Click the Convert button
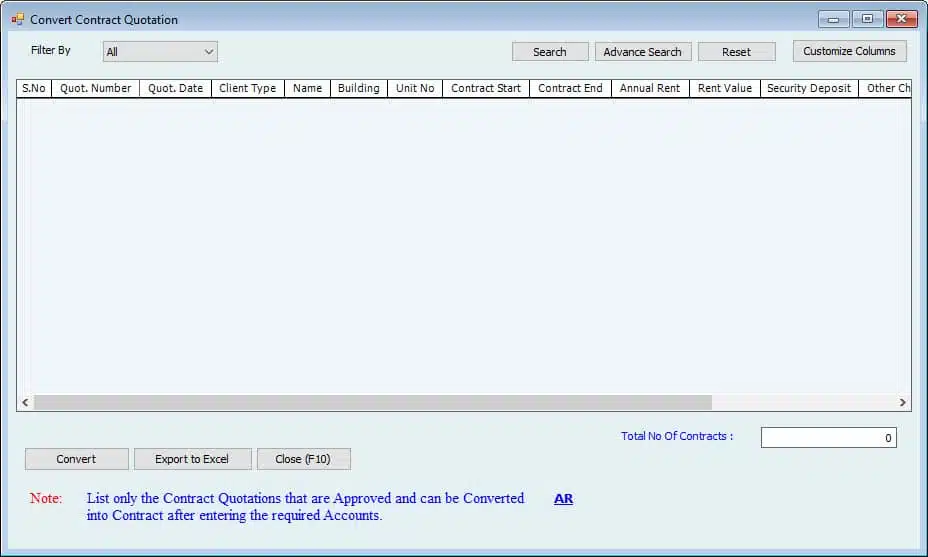 [76, 459]
